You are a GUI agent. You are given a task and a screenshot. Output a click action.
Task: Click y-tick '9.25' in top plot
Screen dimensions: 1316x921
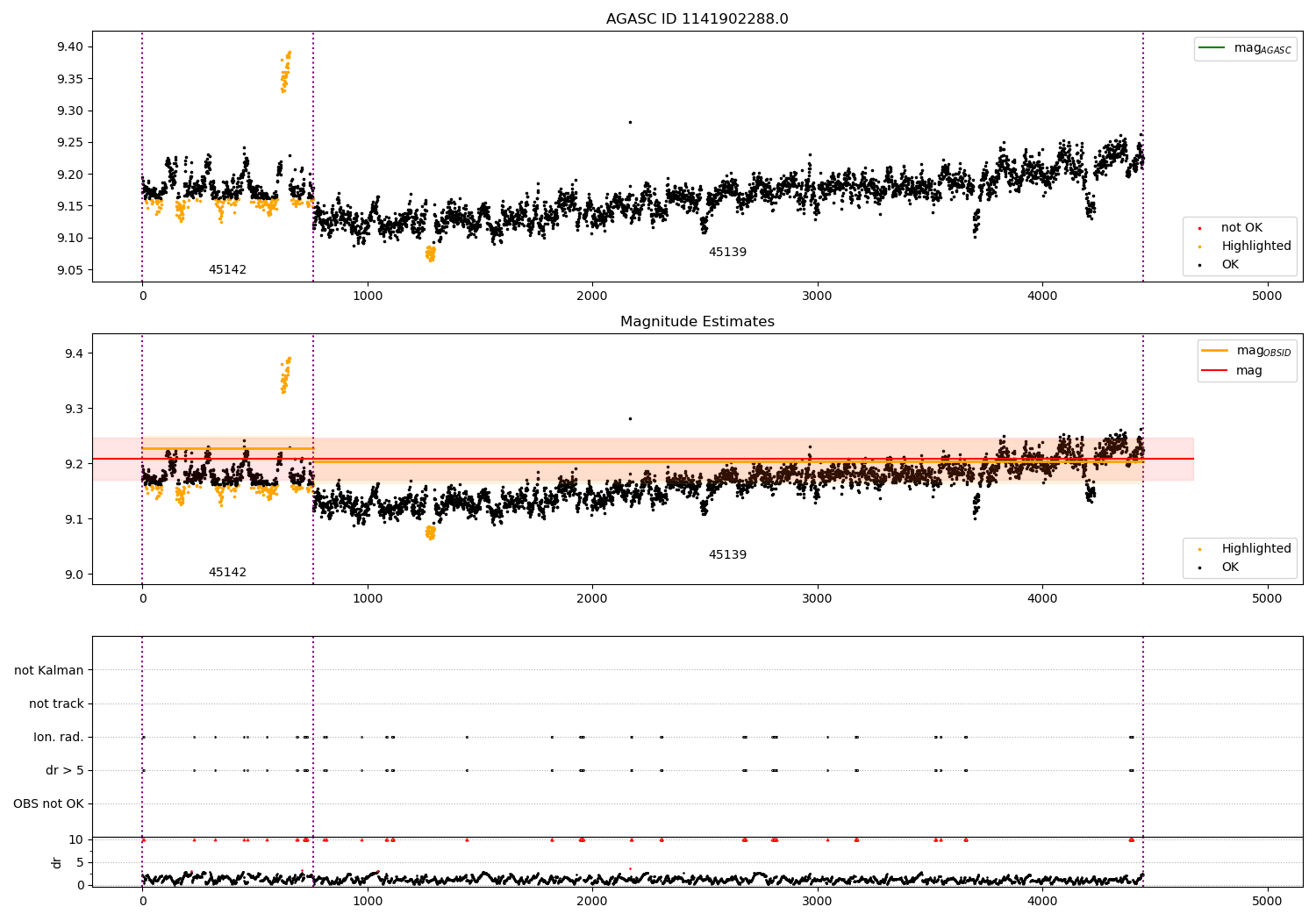[69, 143]
